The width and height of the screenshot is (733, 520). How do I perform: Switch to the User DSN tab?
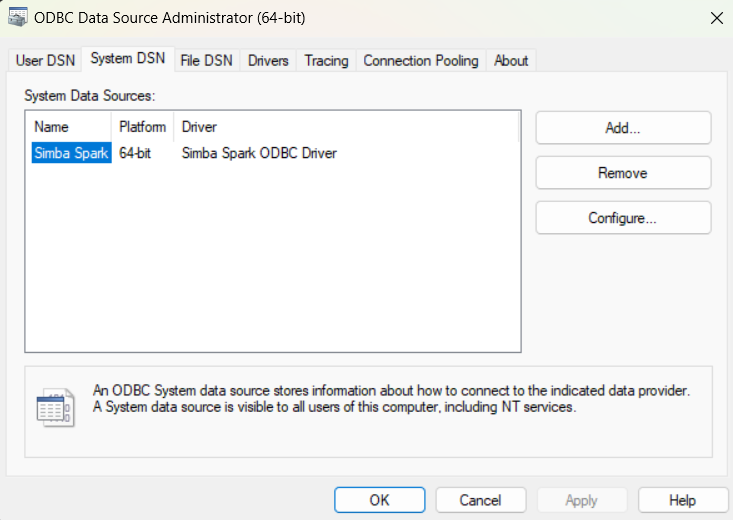click(44, 61)
